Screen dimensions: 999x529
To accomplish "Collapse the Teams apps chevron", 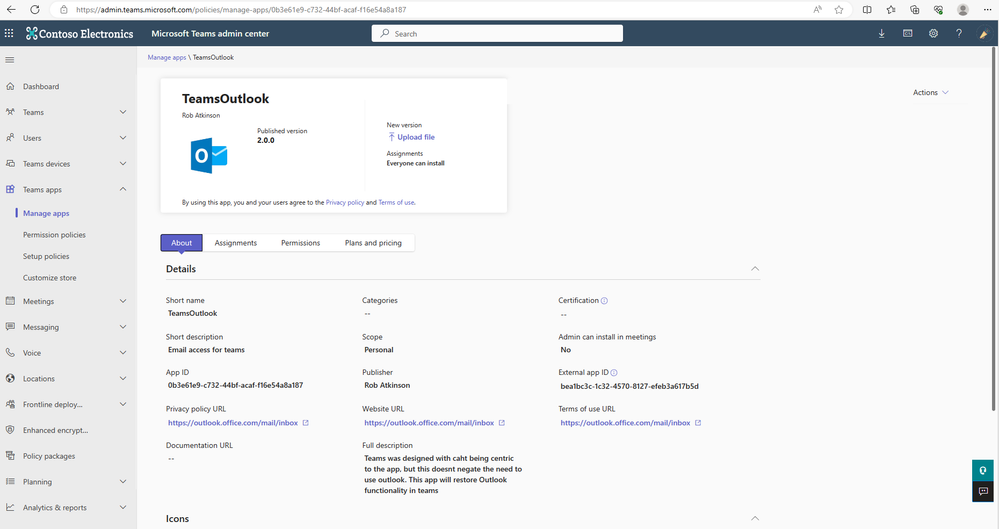I will (123, 189).
